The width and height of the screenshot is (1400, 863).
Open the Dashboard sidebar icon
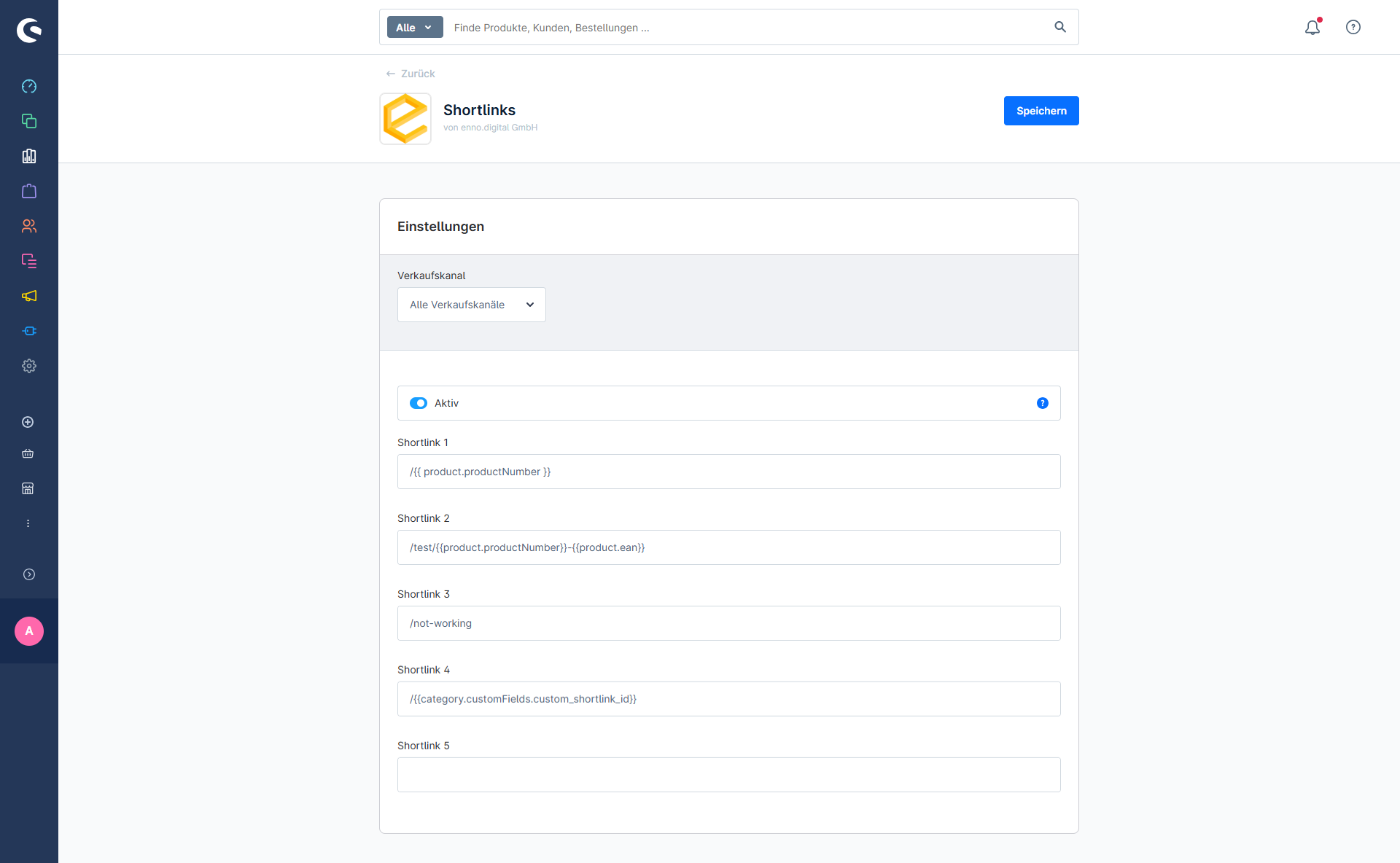pyautogui.click(x=29, y=87)
